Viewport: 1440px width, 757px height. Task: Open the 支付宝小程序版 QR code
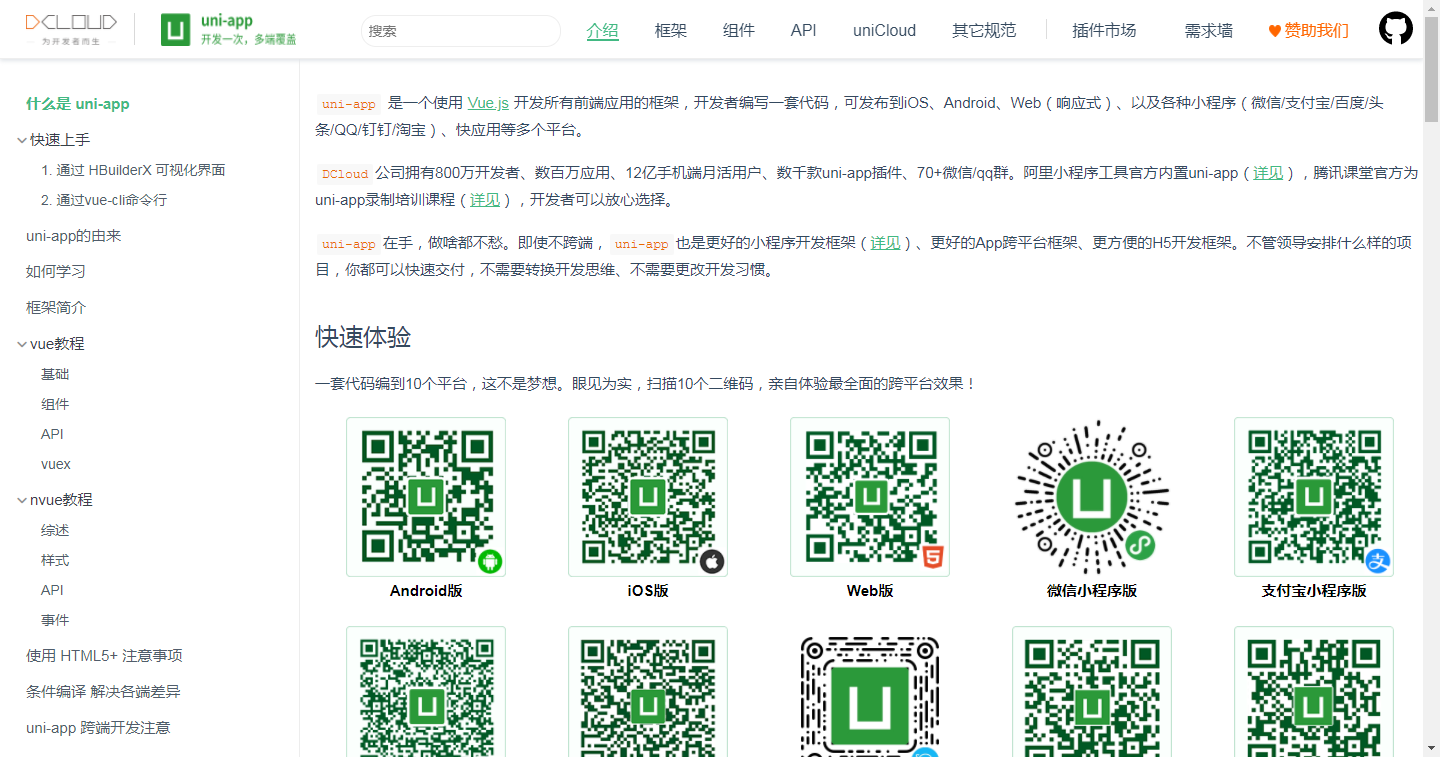[1314, 497]
